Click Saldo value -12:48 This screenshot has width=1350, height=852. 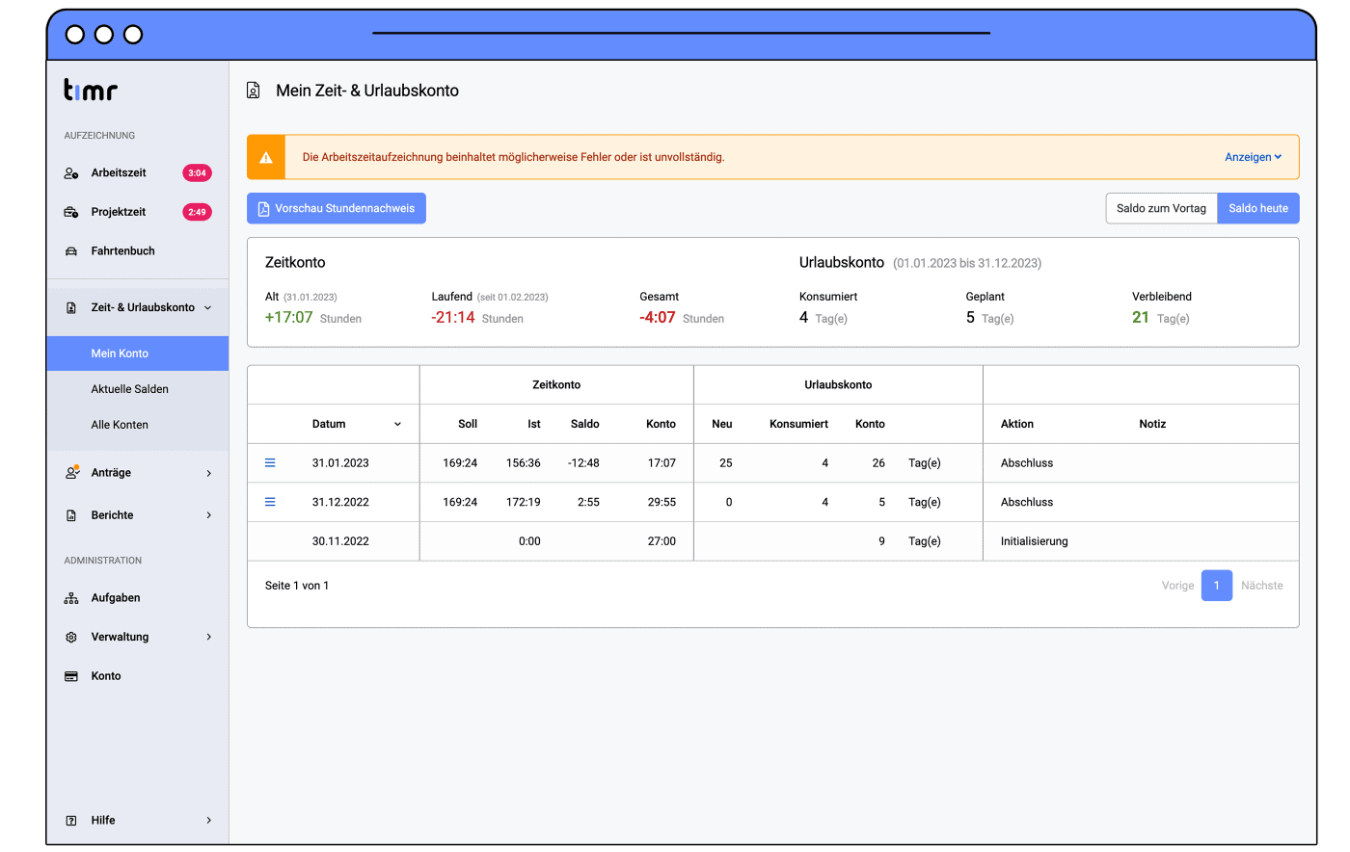582,463
